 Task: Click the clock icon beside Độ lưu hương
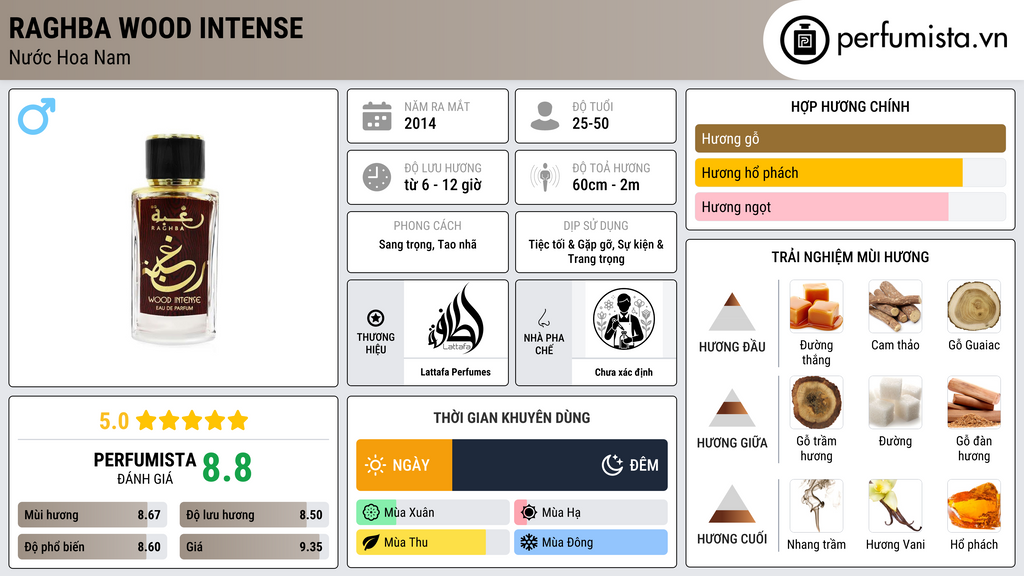377,177
